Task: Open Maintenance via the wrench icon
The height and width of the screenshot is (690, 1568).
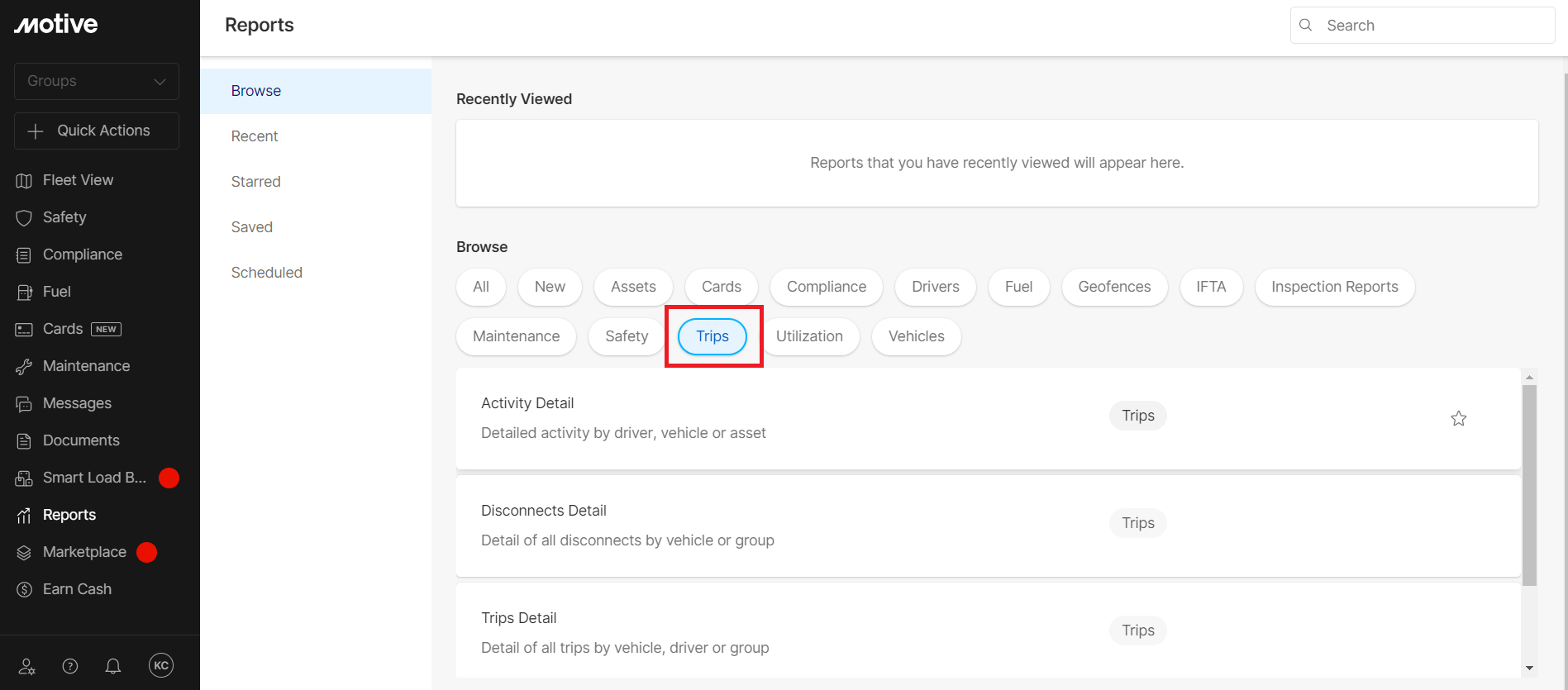Action: (x=24, y=367)
